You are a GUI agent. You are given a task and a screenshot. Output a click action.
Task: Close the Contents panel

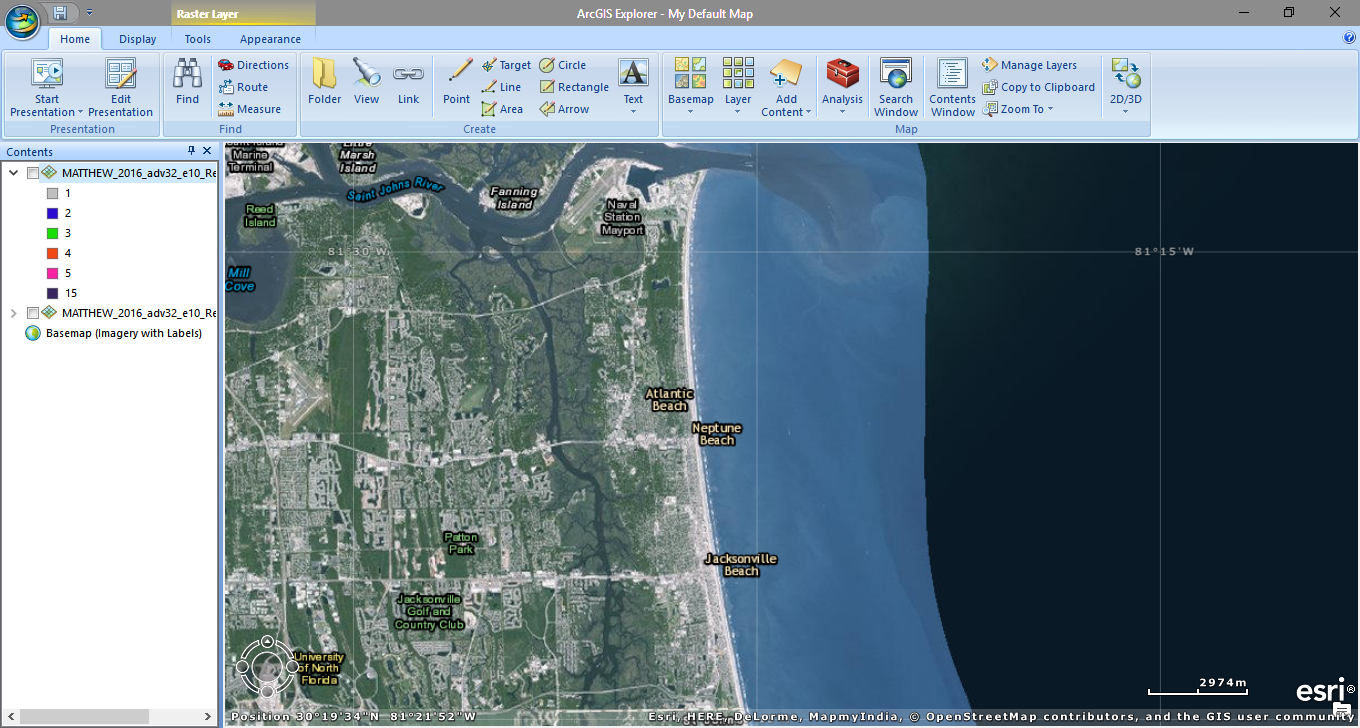[x=207, y=151]
